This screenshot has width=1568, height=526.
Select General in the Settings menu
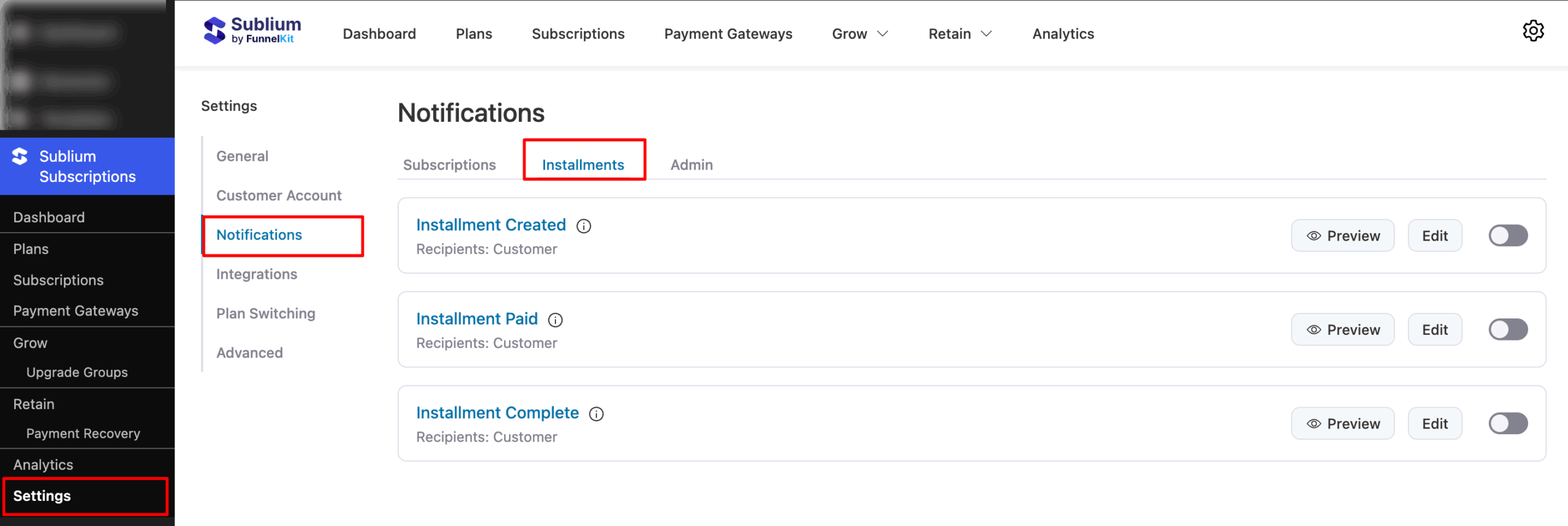(x=243, y=156)
